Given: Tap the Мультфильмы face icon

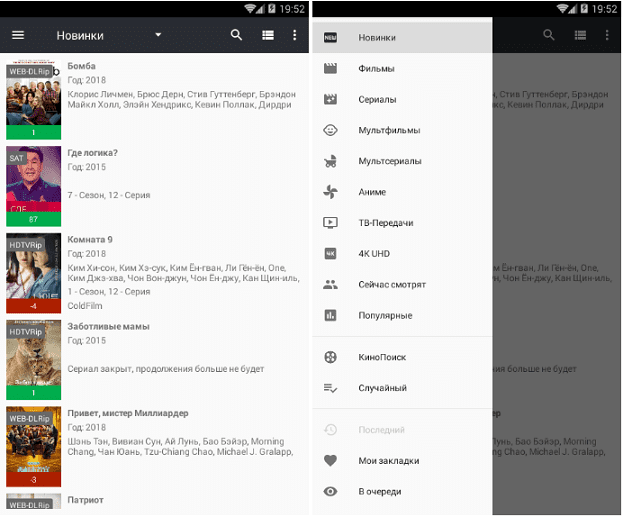Looking at the screenshot, I should click(331, 130).
